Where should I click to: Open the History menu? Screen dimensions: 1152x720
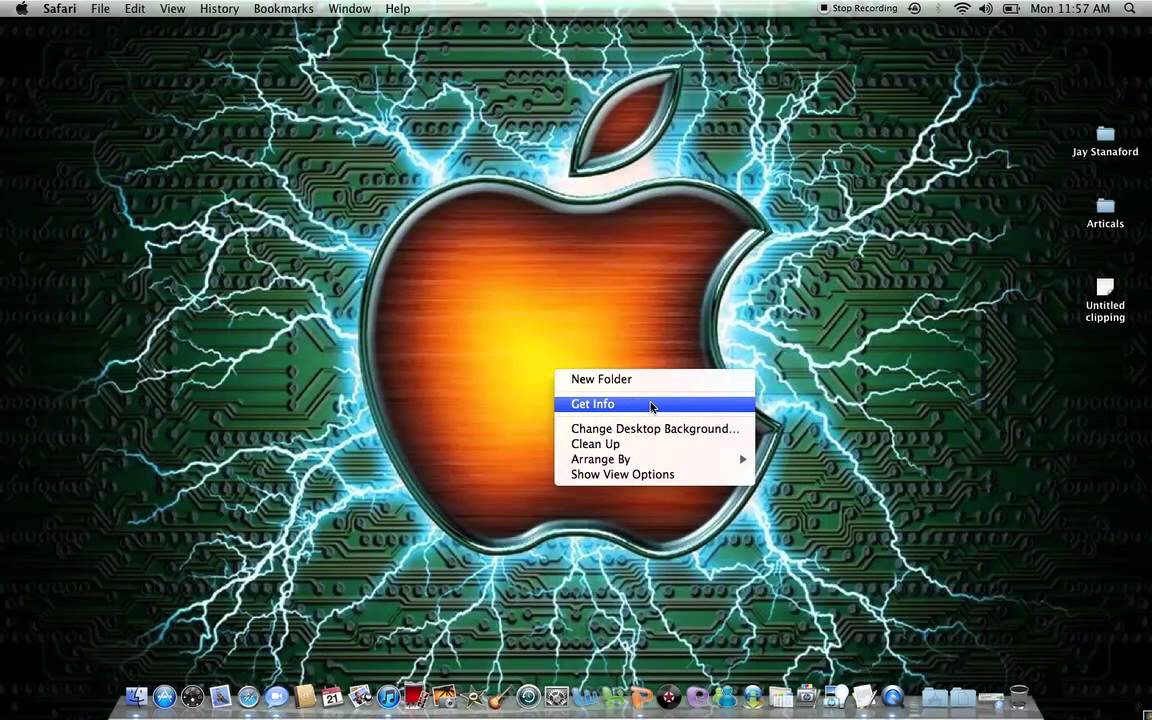click(219, 9)
